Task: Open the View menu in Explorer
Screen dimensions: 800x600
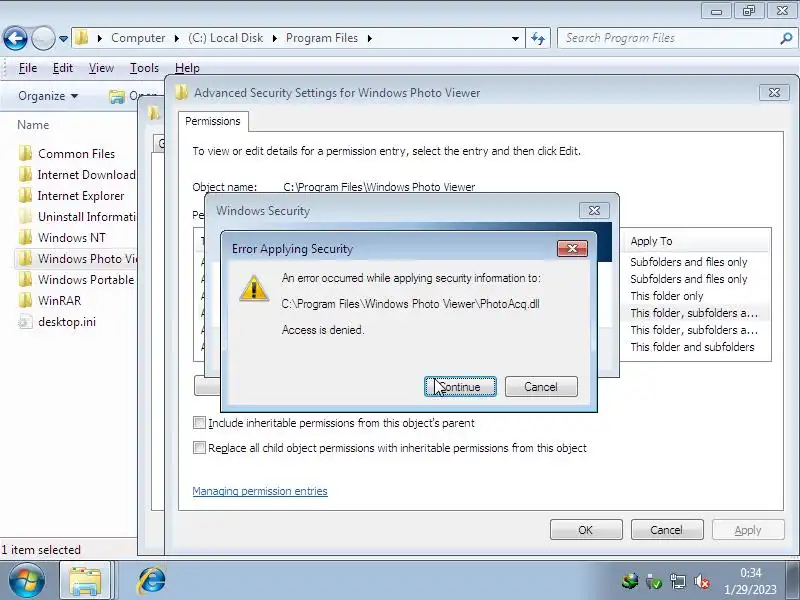Action: (101, 68)
